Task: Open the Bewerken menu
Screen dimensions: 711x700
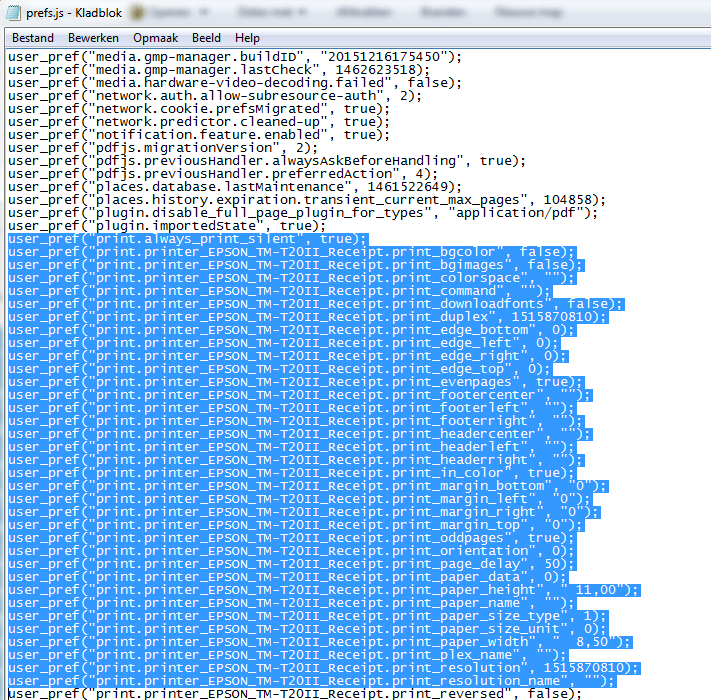Action: pos(93,37)
